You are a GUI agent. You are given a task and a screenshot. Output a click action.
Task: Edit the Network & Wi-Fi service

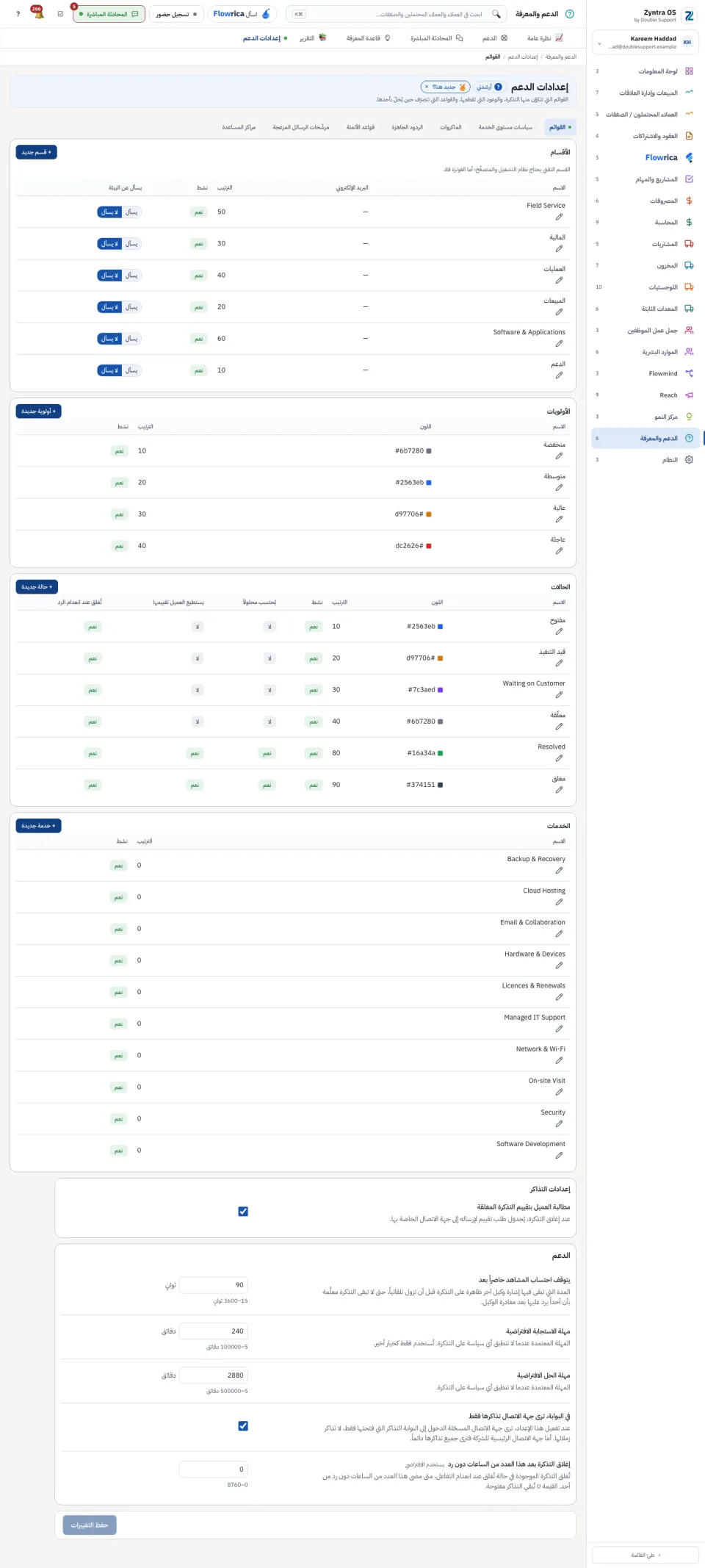[x=559, y=1060]
